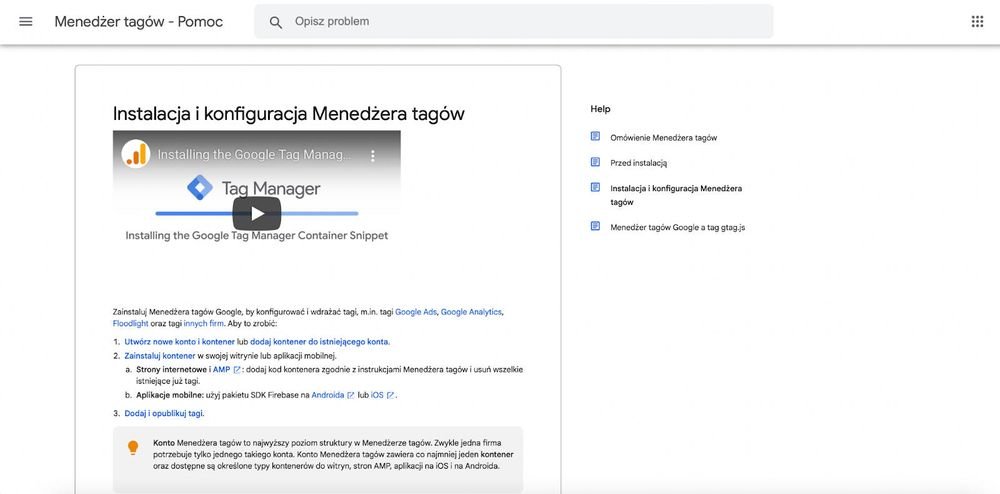Follow the Floodlight link

click(x=131, y=323)
